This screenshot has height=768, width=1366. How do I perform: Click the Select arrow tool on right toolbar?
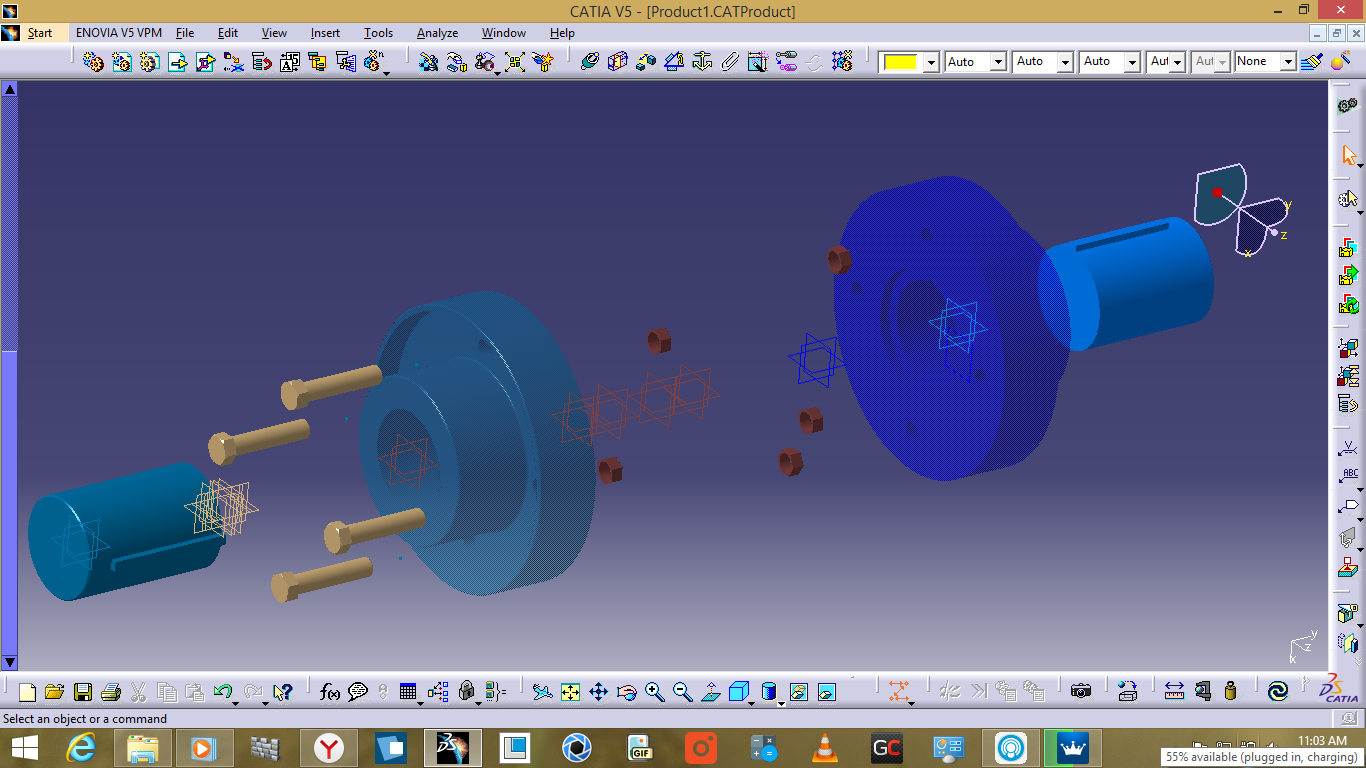click(1349, 155)
